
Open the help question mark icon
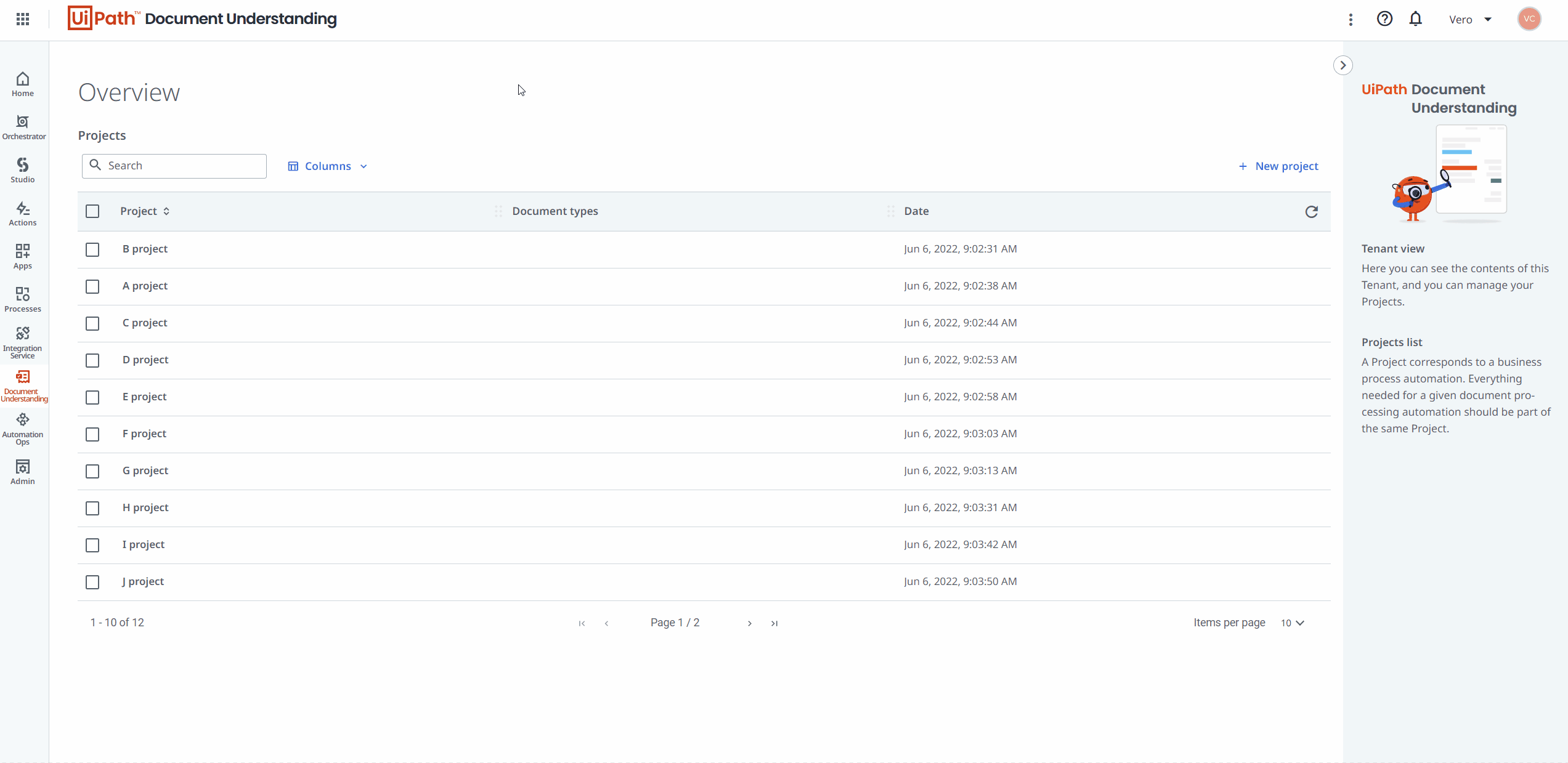(1384, 19)
